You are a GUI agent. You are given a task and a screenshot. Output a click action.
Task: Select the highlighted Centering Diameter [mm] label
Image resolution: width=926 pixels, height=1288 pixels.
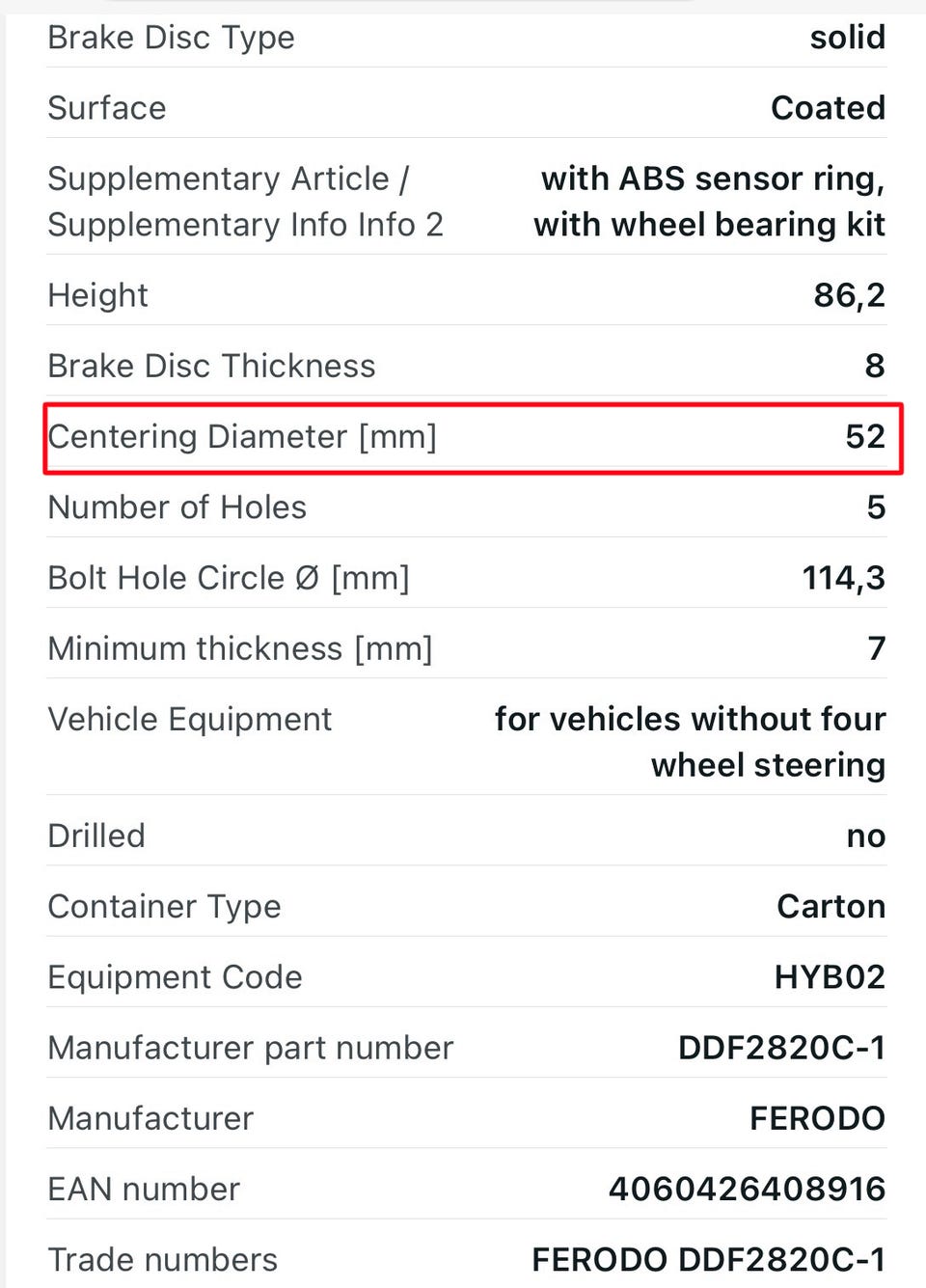(x=242, y=437)
